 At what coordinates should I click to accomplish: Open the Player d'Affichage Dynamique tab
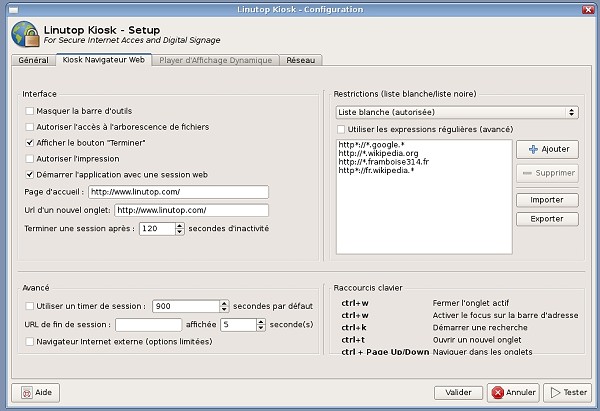[215, 60]
